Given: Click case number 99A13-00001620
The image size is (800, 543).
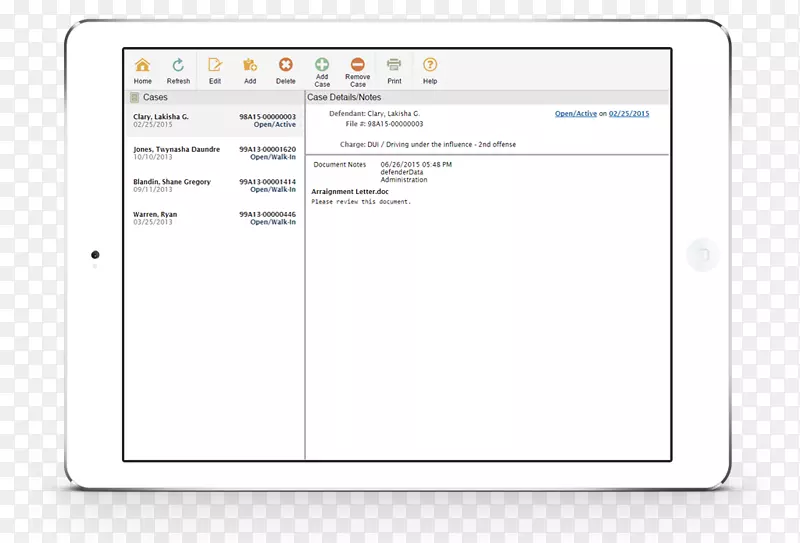Looking at the screenshot, I should (267, 149).
